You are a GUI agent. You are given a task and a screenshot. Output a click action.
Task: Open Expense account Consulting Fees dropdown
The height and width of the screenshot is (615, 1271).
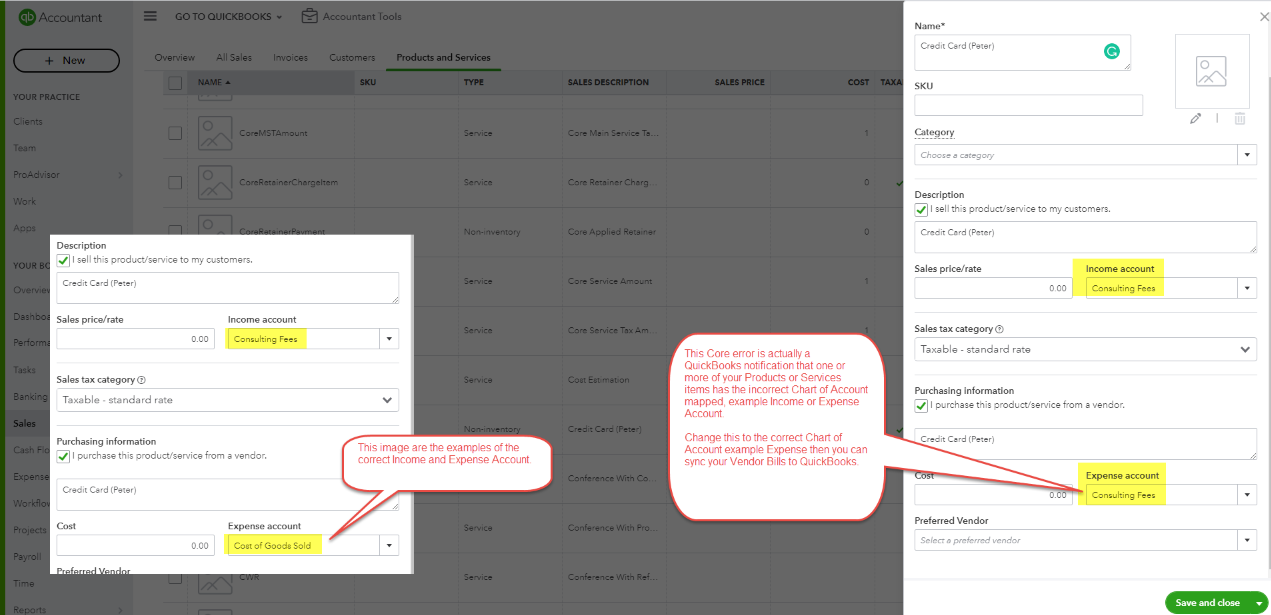tap(1247, 495)
